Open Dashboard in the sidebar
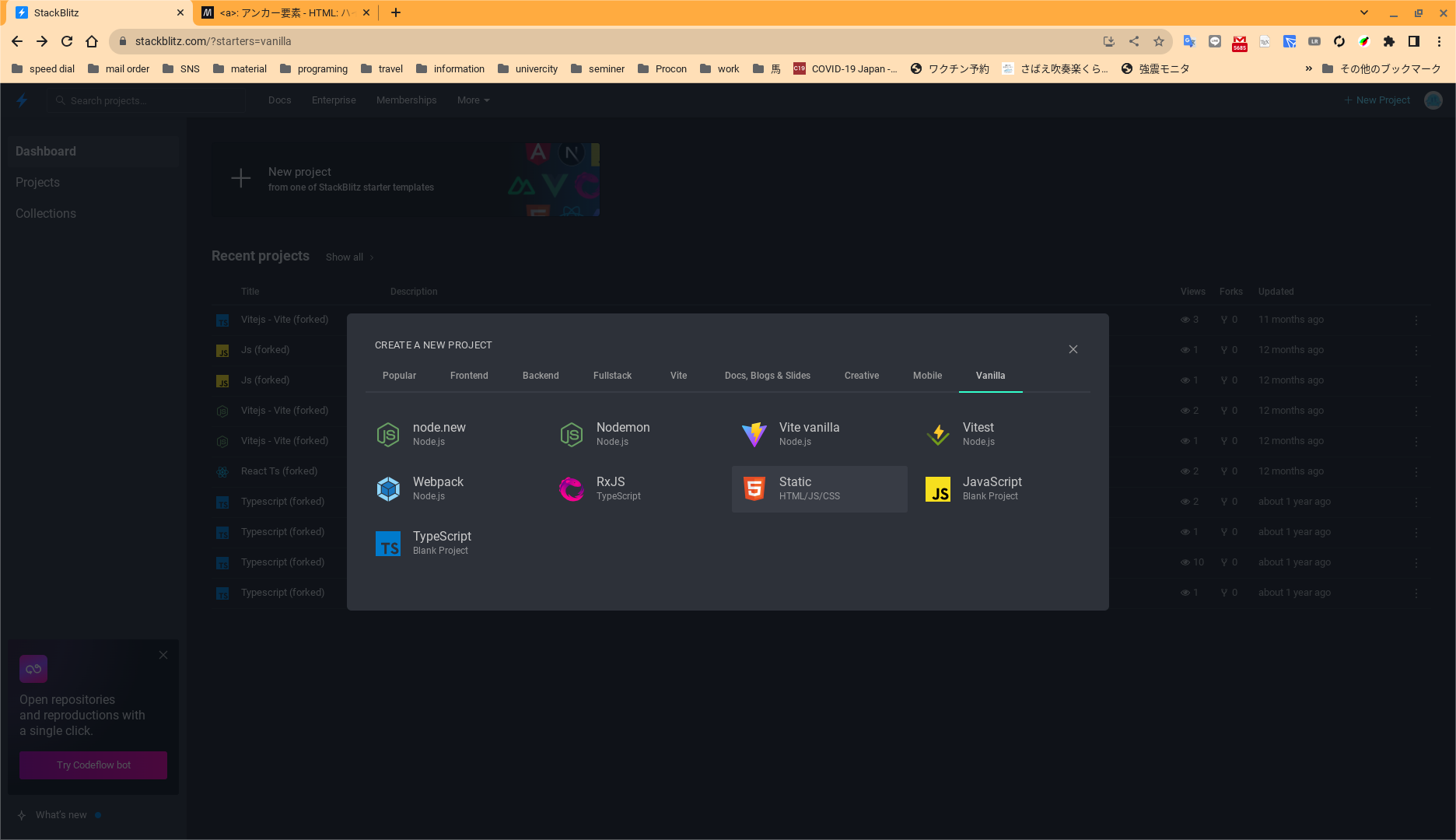The width and height of the screenshot is (1456, 840). click(x=93, y=151)
